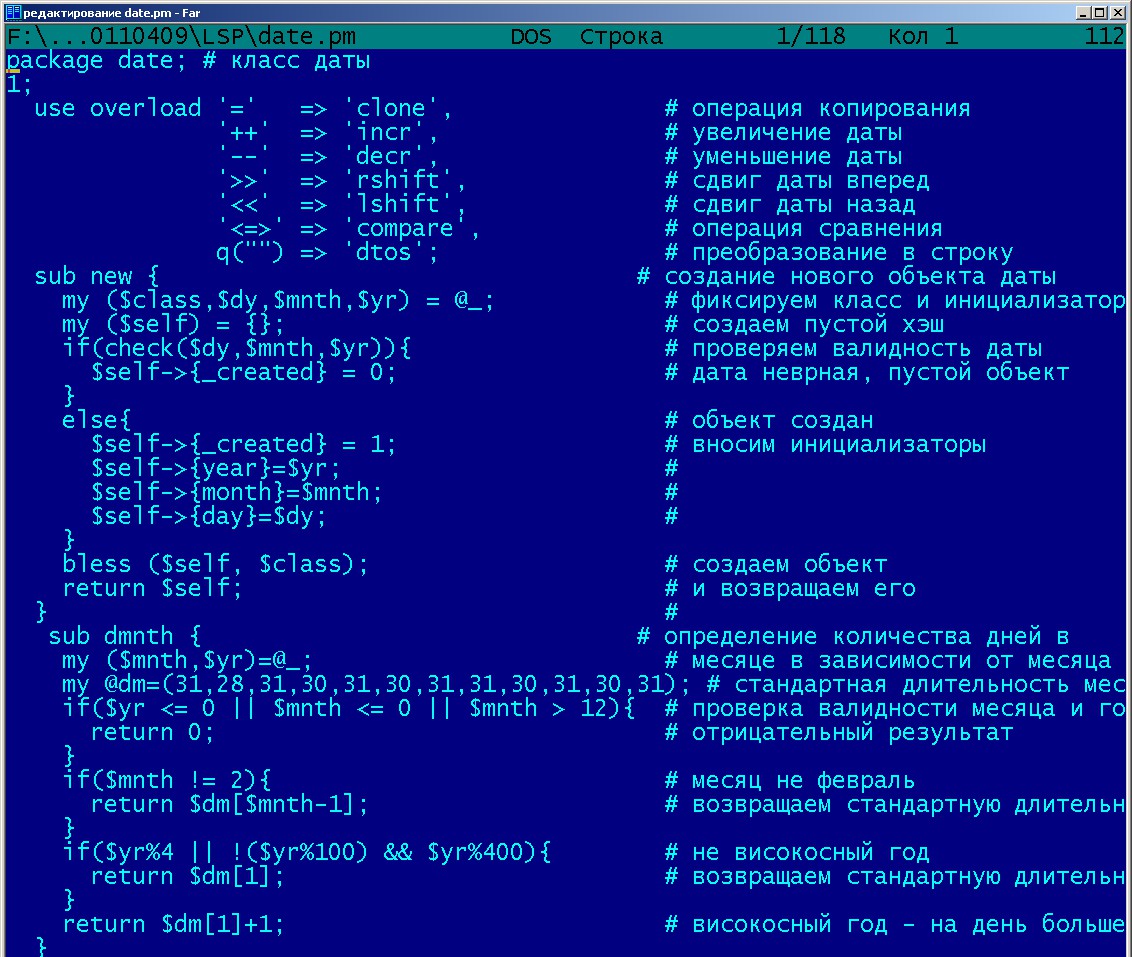
Task: Click the file path F:\...0110409\LSP\date.pm
Action: (x=181, y=36)
